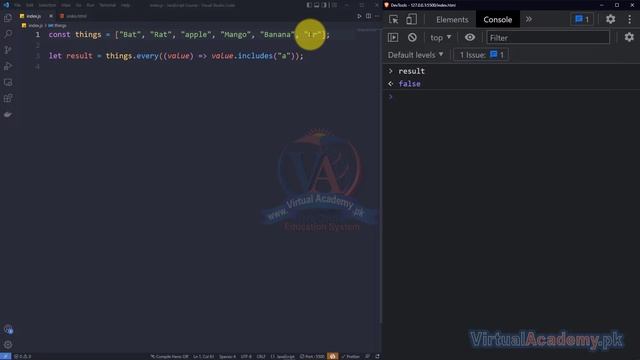Show the console sidebar
The height and width of the screenshot is (360, 640).
tap(393, 38)
